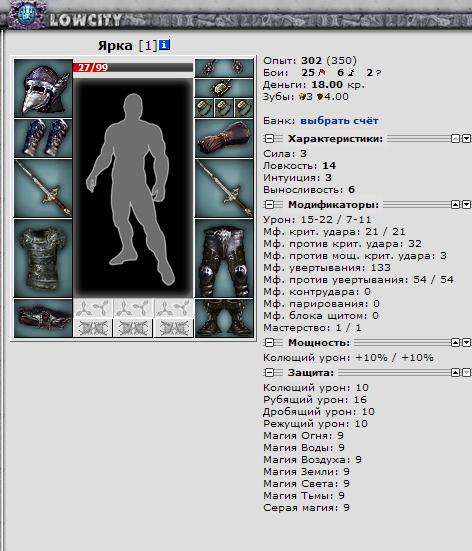The height and width of the screenshot is (551, 472).
Task: Click the helmet equipment slot
Action: tap(43, 88)
